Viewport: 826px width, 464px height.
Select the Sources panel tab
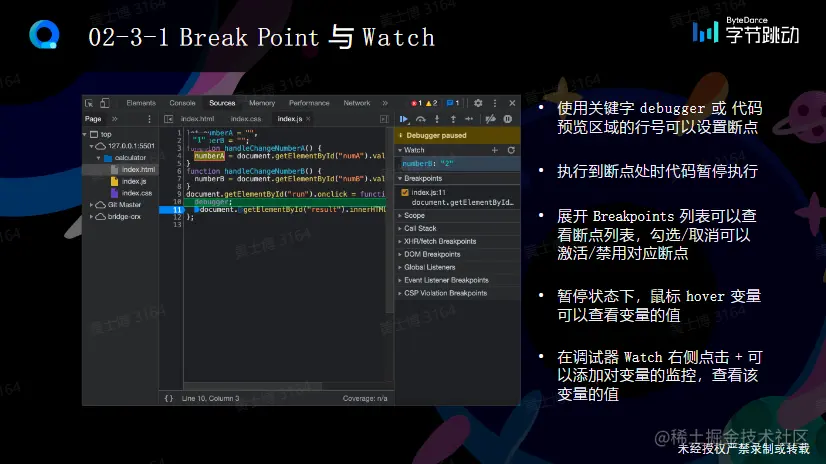pos(222,103)
